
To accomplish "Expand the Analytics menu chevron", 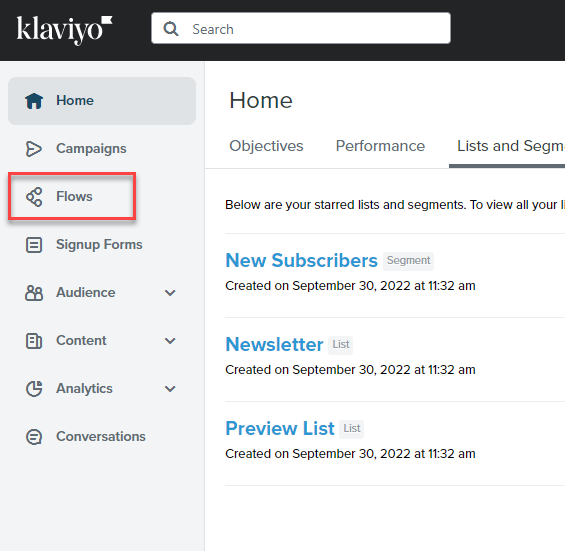I will pos(170,388).
